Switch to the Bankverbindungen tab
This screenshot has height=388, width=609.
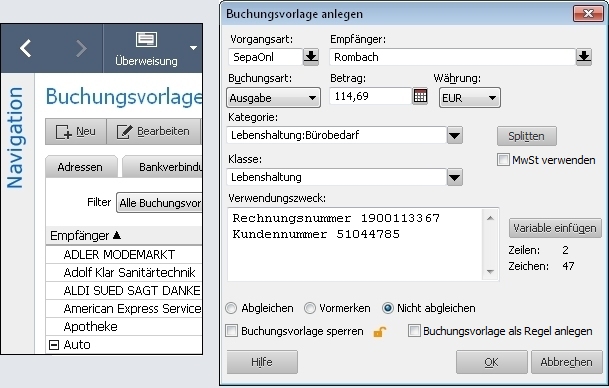(x=162, y=167)
